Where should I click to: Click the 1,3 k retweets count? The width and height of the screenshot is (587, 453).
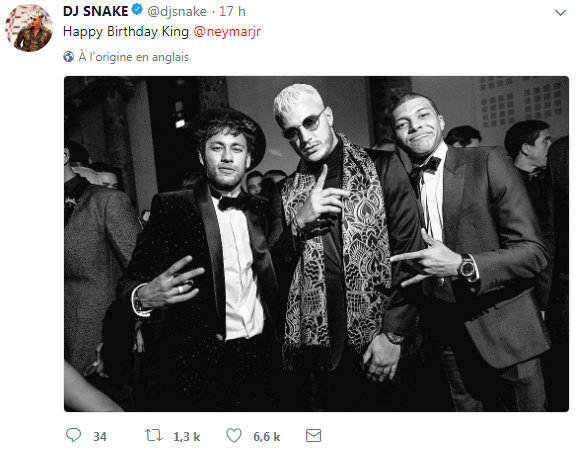click(187, 437)
